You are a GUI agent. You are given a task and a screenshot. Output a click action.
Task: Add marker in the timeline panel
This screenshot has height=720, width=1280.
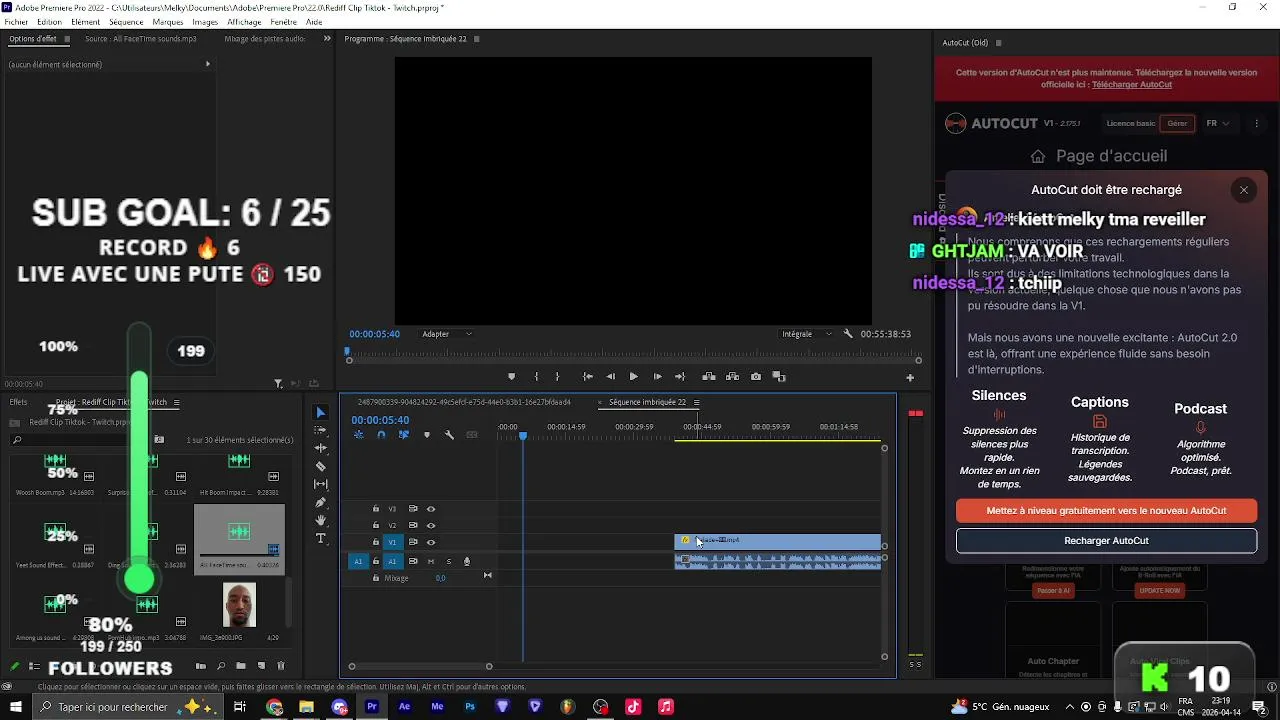(x=427, y=435)
